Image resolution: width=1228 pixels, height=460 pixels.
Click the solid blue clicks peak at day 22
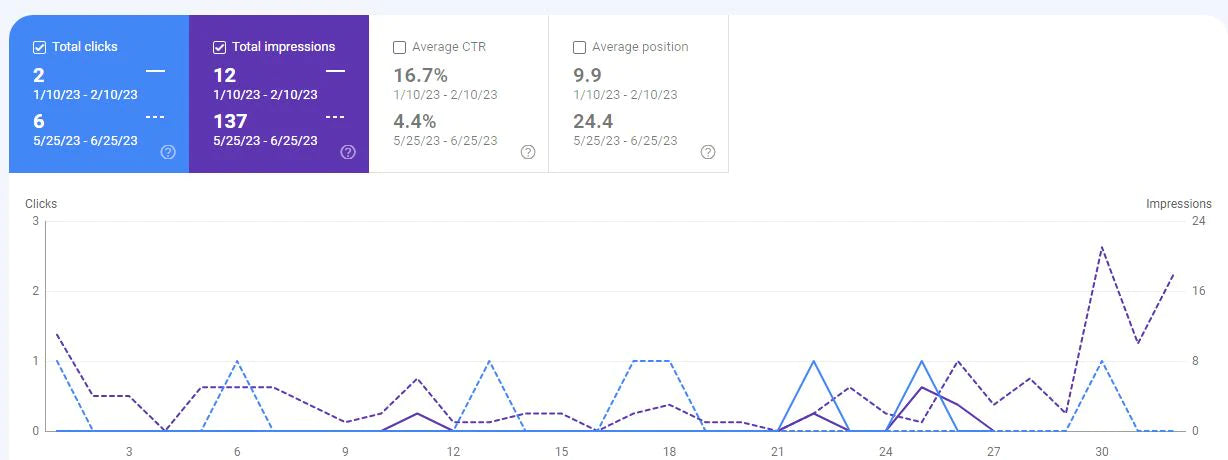point(813,362)
